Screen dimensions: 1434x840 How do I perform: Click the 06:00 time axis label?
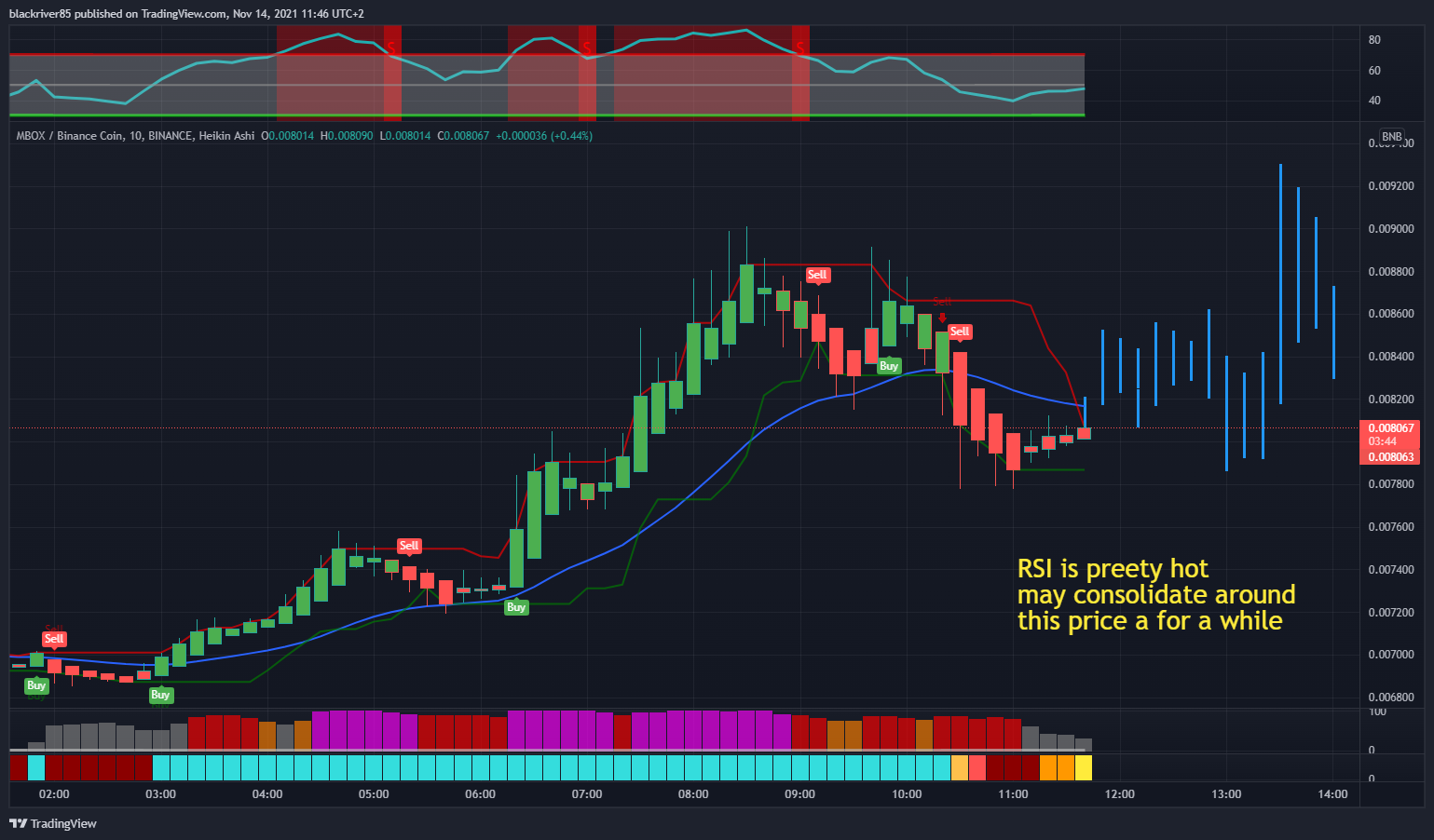click(x=480, y=794)
